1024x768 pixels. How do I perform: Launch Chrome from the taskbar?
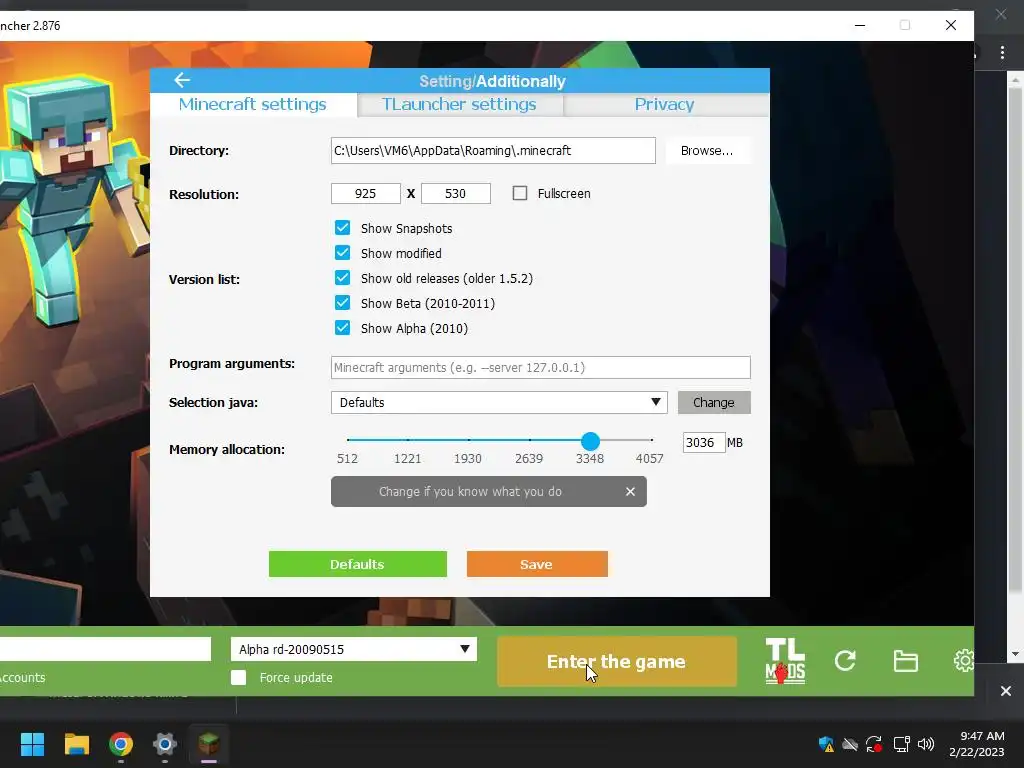click(121, 744)
